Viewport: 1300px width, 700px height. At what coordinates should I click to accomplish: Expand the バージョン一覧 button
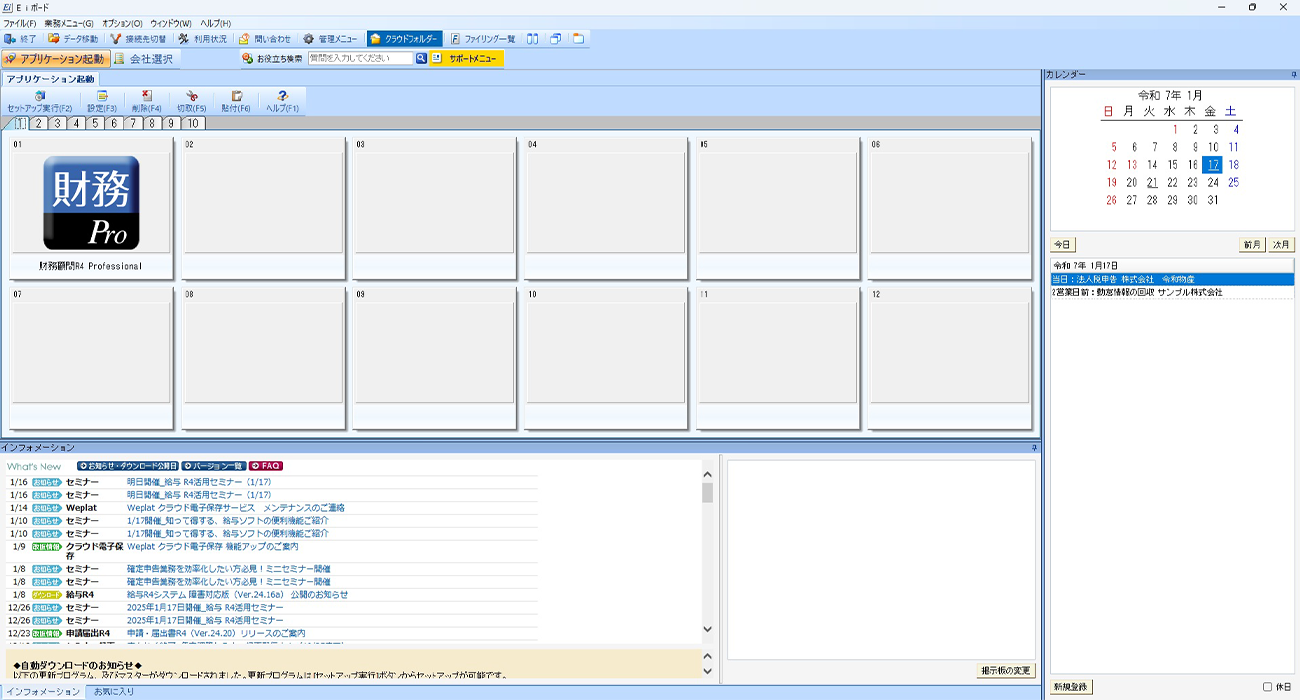click(213, 466)
